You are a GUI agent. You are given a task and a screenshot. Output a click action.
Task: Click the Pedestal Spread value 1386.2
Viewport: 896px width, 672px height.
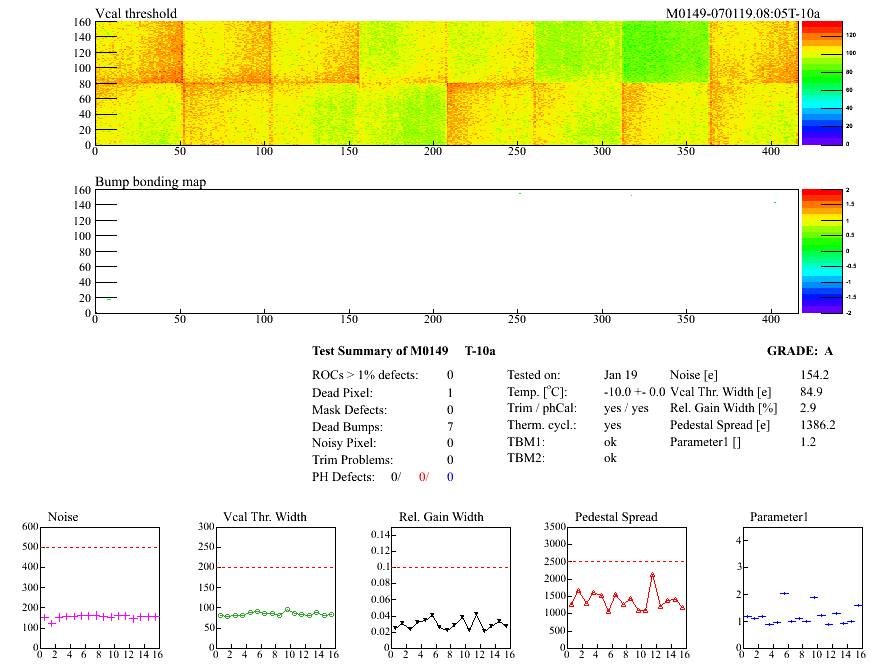[818, 425]
